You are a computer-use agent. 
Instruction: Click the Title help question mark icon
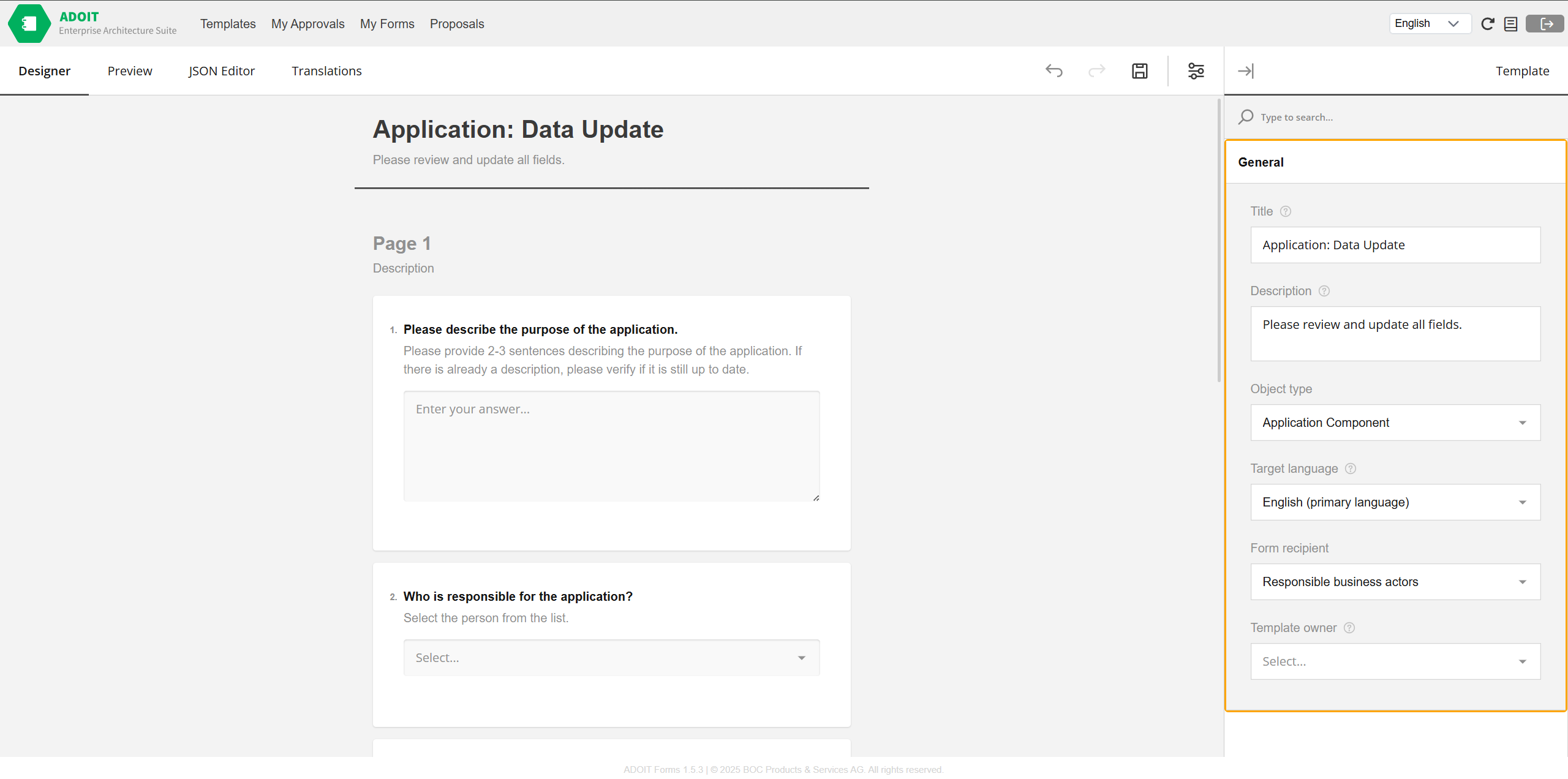1286,211
